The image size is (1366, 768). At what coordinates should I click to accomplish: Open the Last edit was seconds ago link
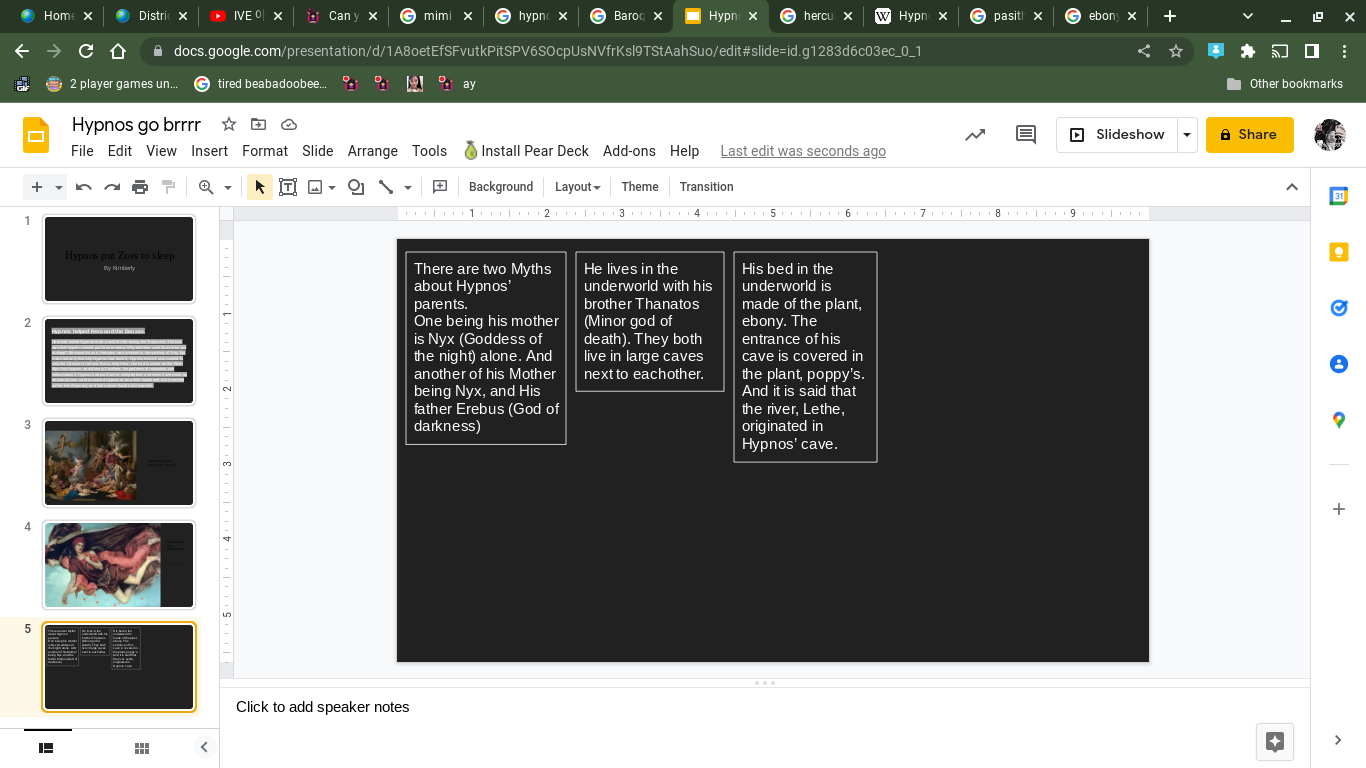[x=803, y=151]
